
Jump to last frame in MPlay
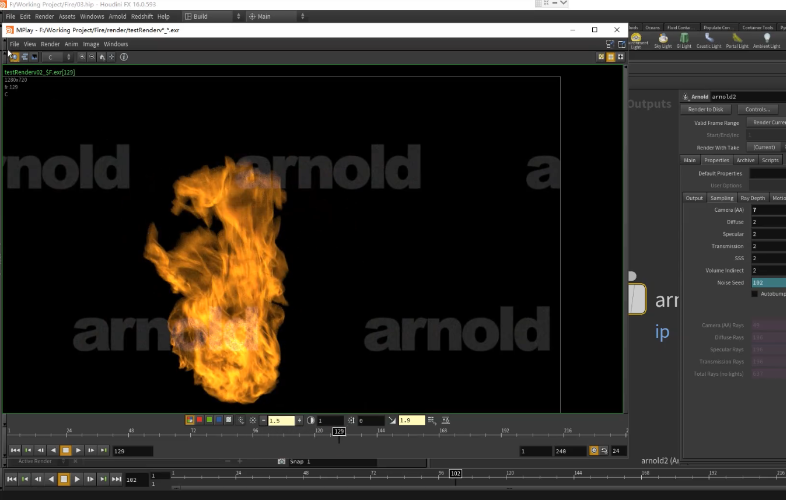click(x=103, y=450)
